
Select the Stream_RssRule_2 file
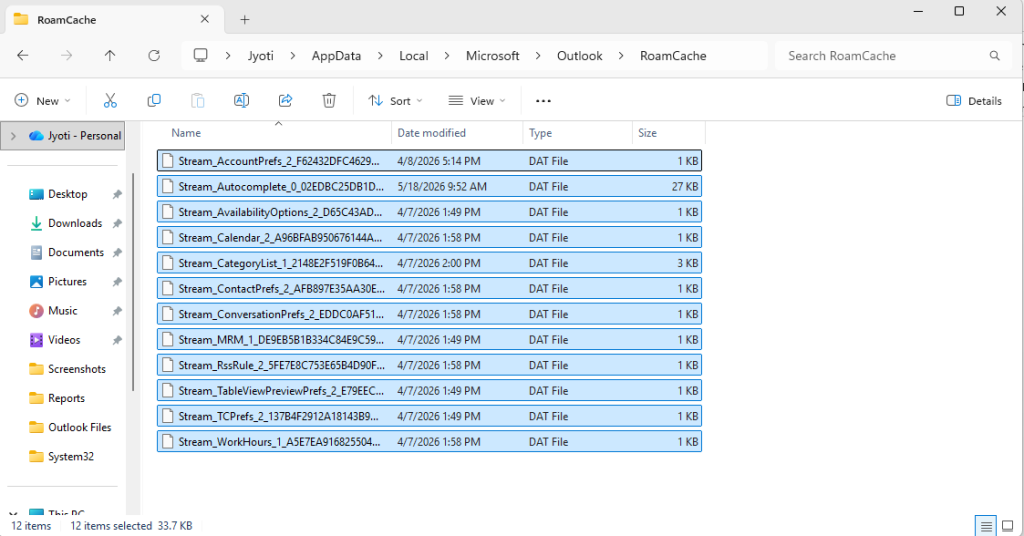click(429, 364)
